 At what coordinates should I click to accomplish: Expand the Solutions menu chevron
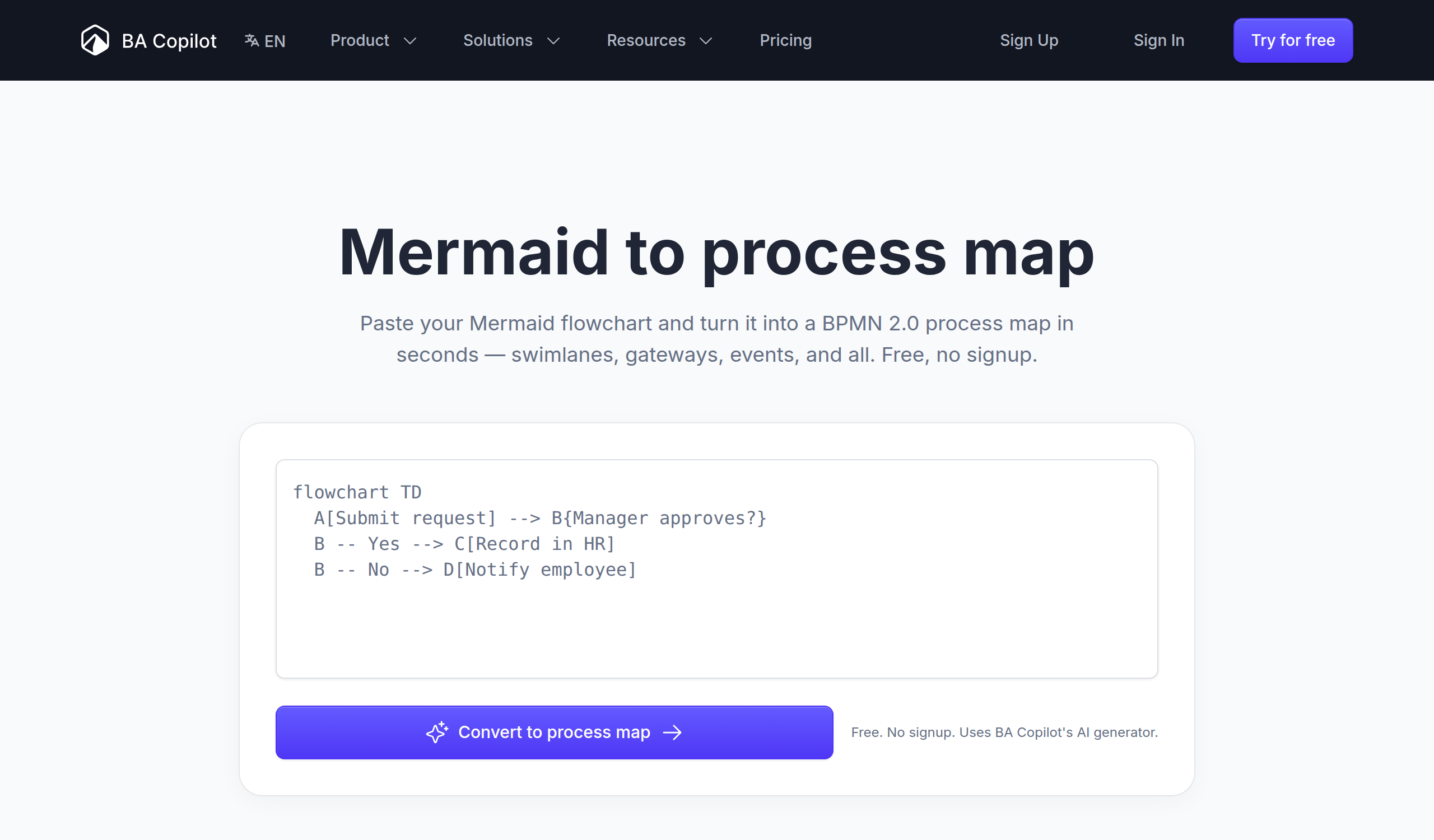click(553, 41)
